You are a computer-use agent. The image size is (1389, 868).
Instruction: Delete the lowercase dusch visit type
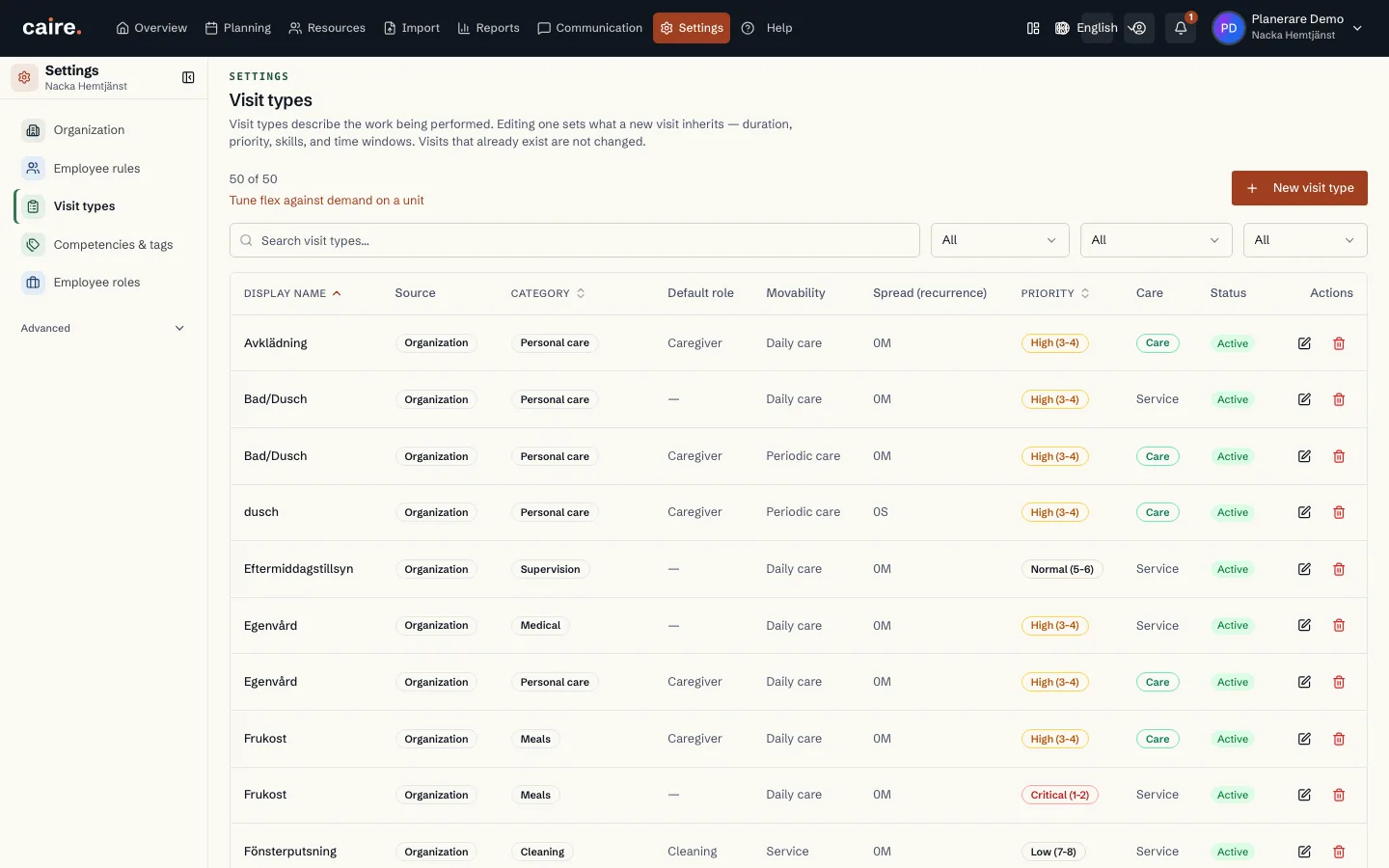coord(1339,512)
